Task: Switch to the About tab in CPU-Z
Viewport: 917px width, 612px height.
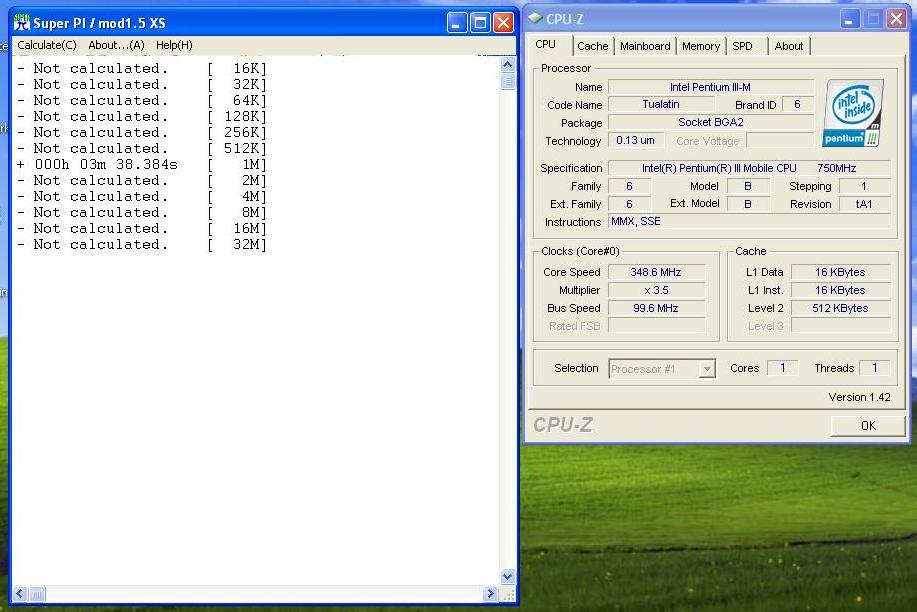Action: [x=788, y=46]
